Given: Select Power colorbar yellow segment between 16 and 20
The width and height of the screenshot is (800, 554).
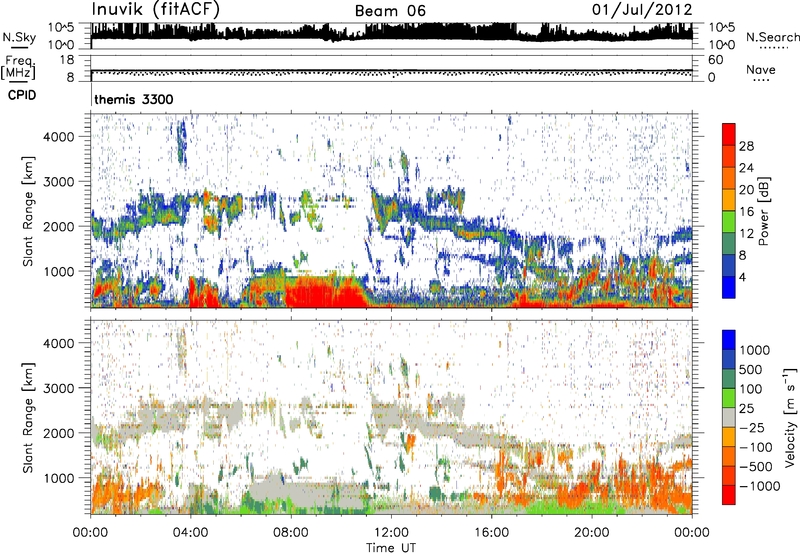Looking at the screenshot, I should (x=729, y=200).
